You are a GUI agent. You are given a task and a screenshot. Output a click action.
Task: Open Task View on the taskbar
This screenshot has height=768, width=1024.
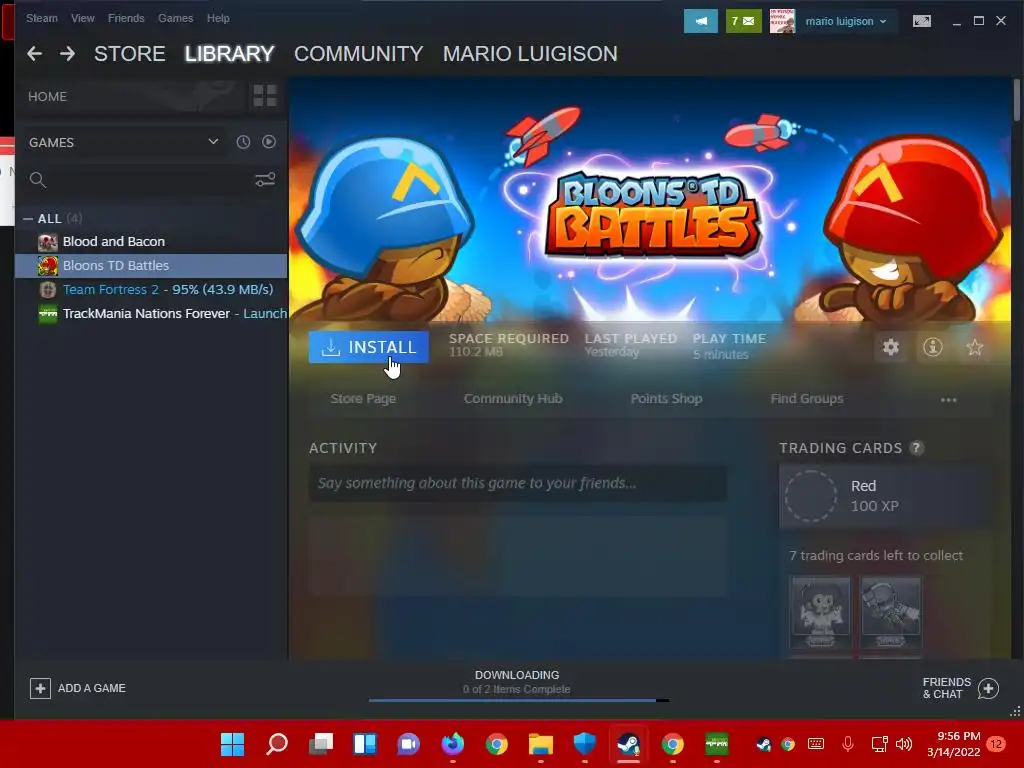click(x=321, y=744)
